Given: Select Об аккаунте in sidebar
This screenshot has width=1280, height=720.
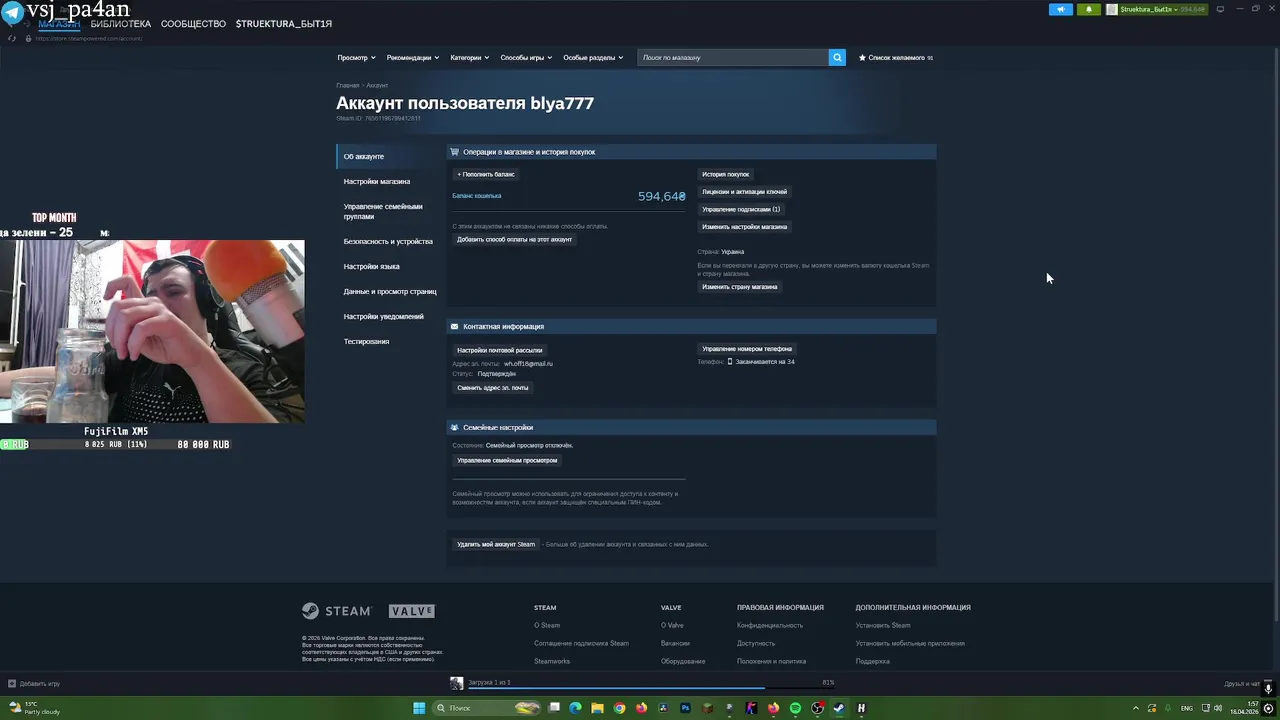Looking at the screenshot, I should tap(388, 156).
